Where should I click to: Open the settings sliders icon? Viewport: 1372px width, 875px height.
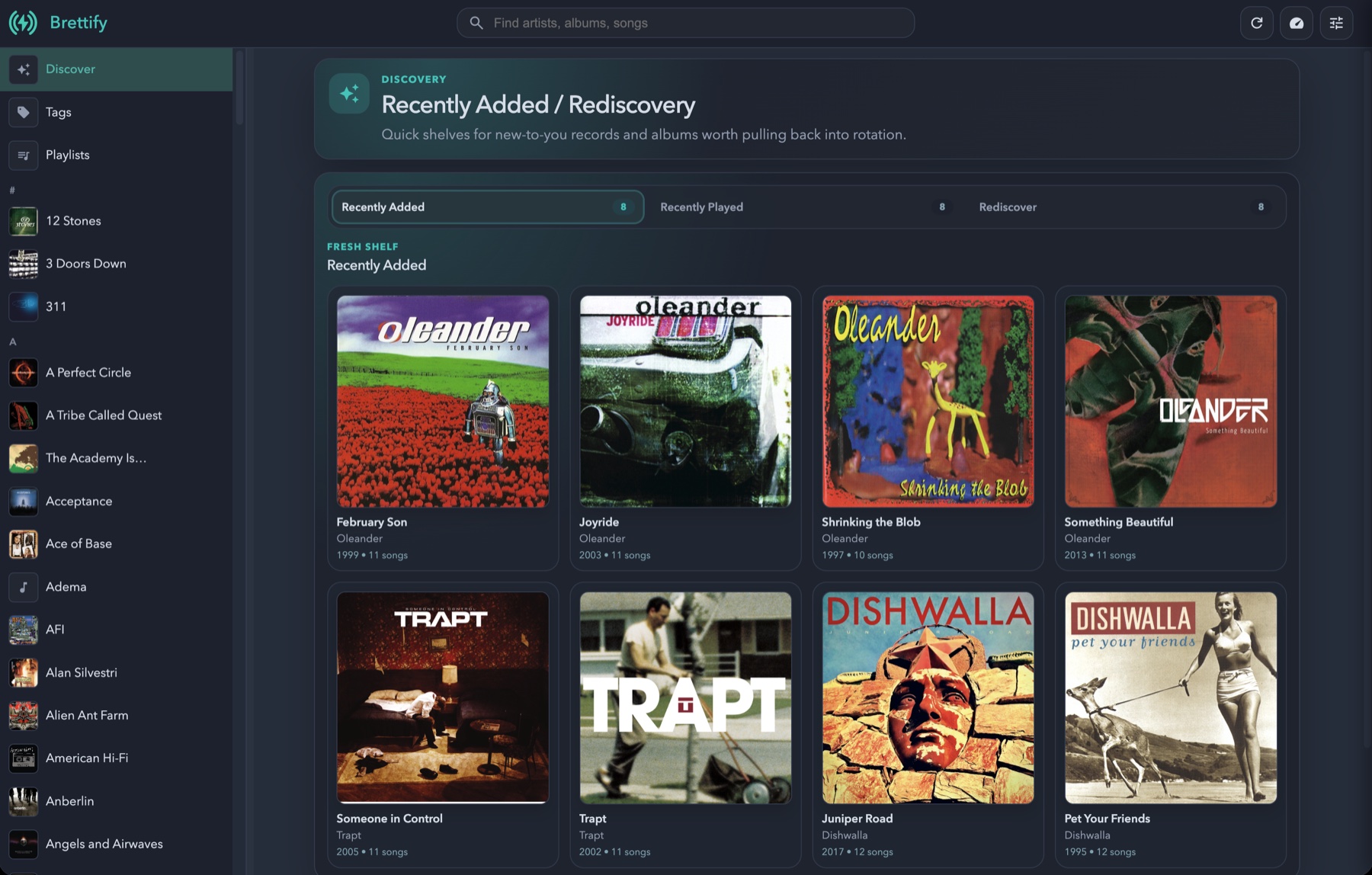tap(1336, 23)
